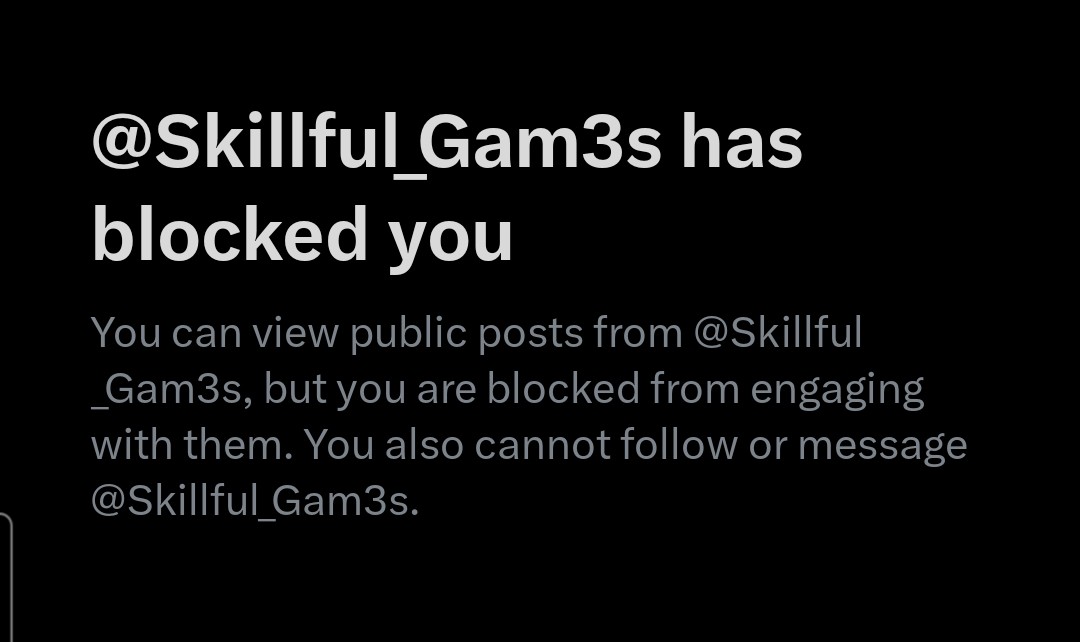Viewport: 1080px width, 642px height.
Task: Open the @Skillful mention after 'posts from'
Action: (778, 333)
